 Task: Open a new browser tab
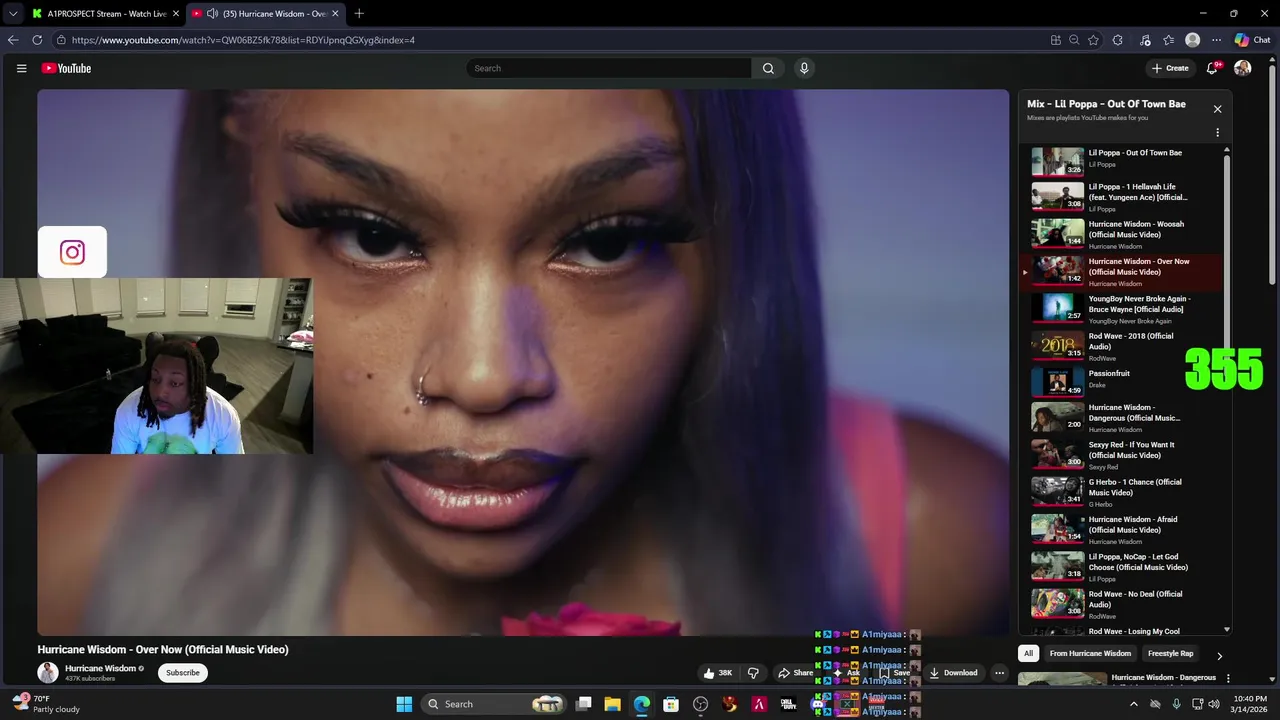pyautogui.click(x=359, y=14)
